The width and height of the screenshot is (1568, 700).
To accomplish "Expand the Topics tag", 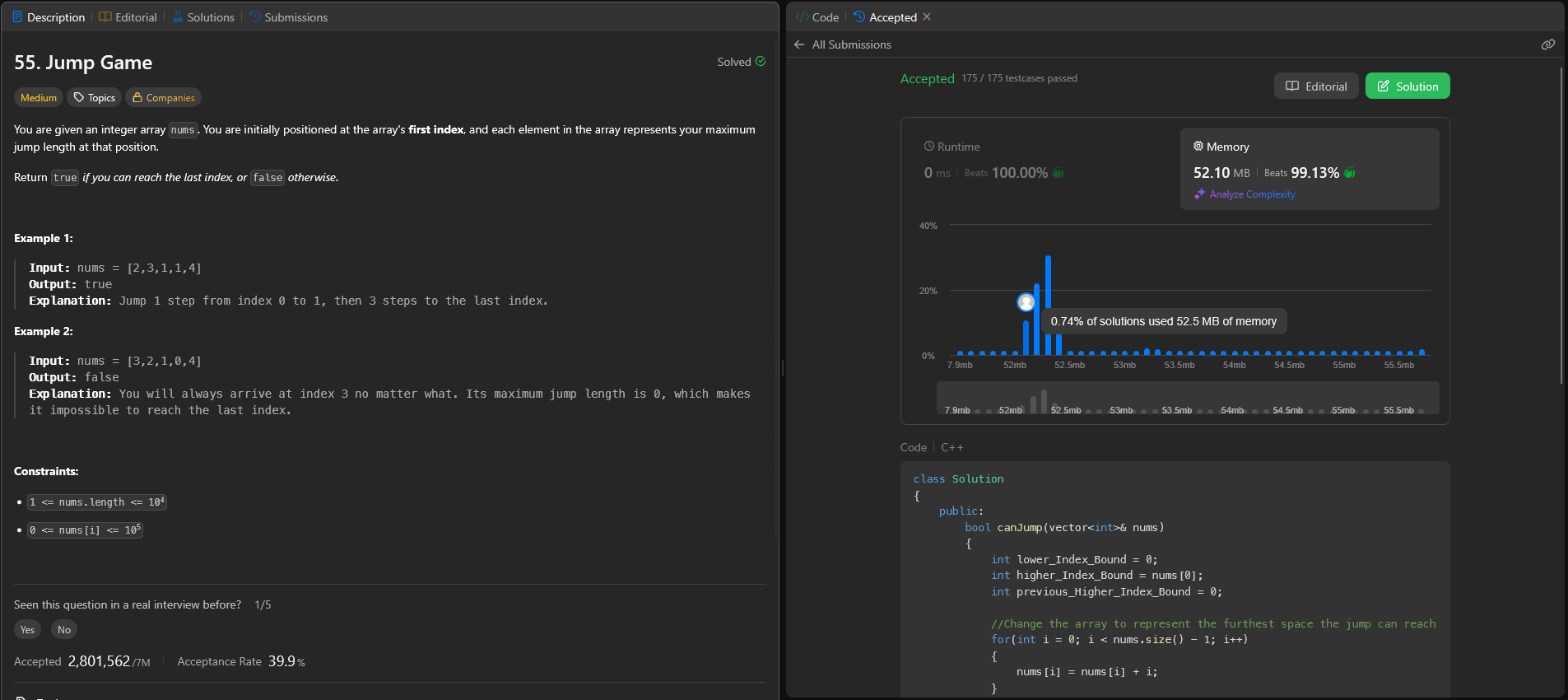I will (x=94, y=98).
